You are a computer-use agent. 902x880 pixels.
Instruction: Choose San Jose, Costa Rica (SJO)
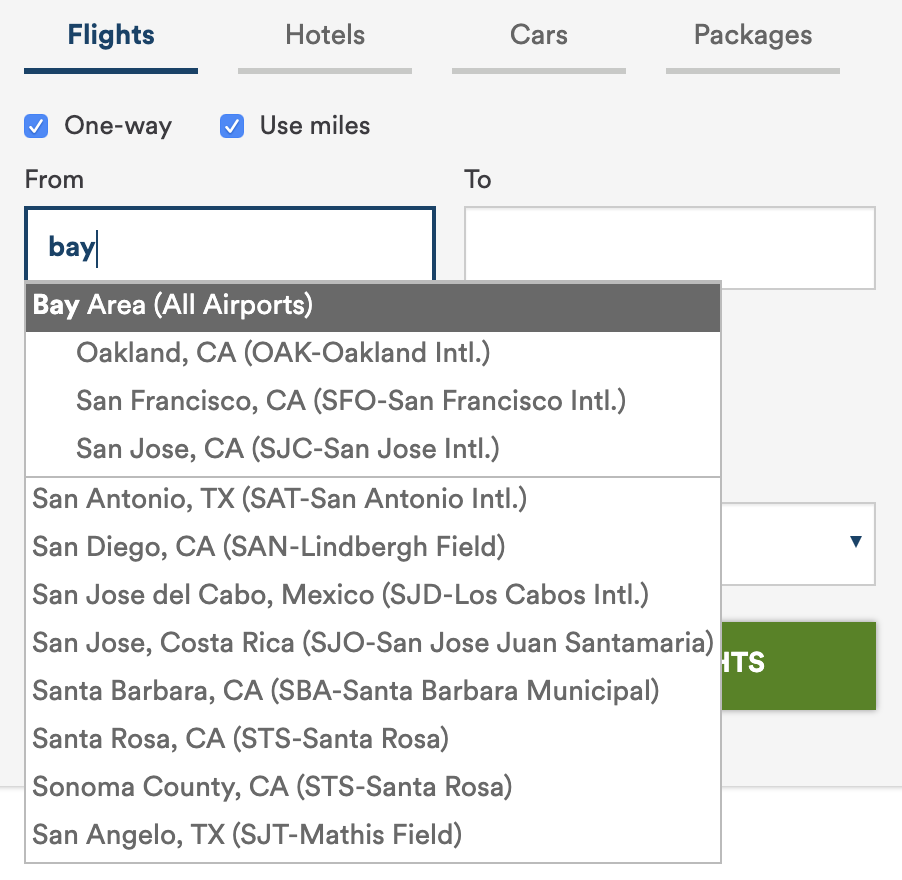point(372,643)
